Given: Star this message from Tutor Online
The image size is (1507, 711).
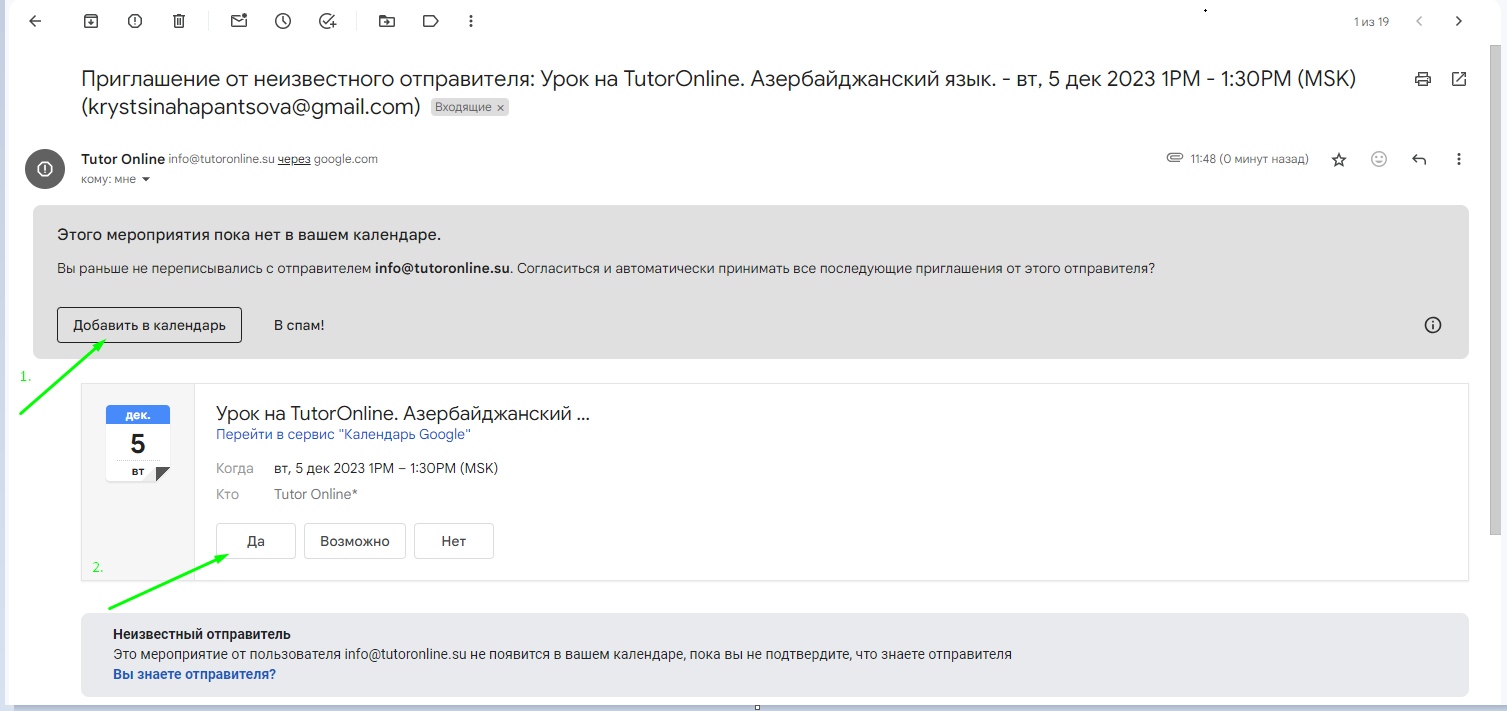Looking at the screenshot, I should click(1339, 159).
